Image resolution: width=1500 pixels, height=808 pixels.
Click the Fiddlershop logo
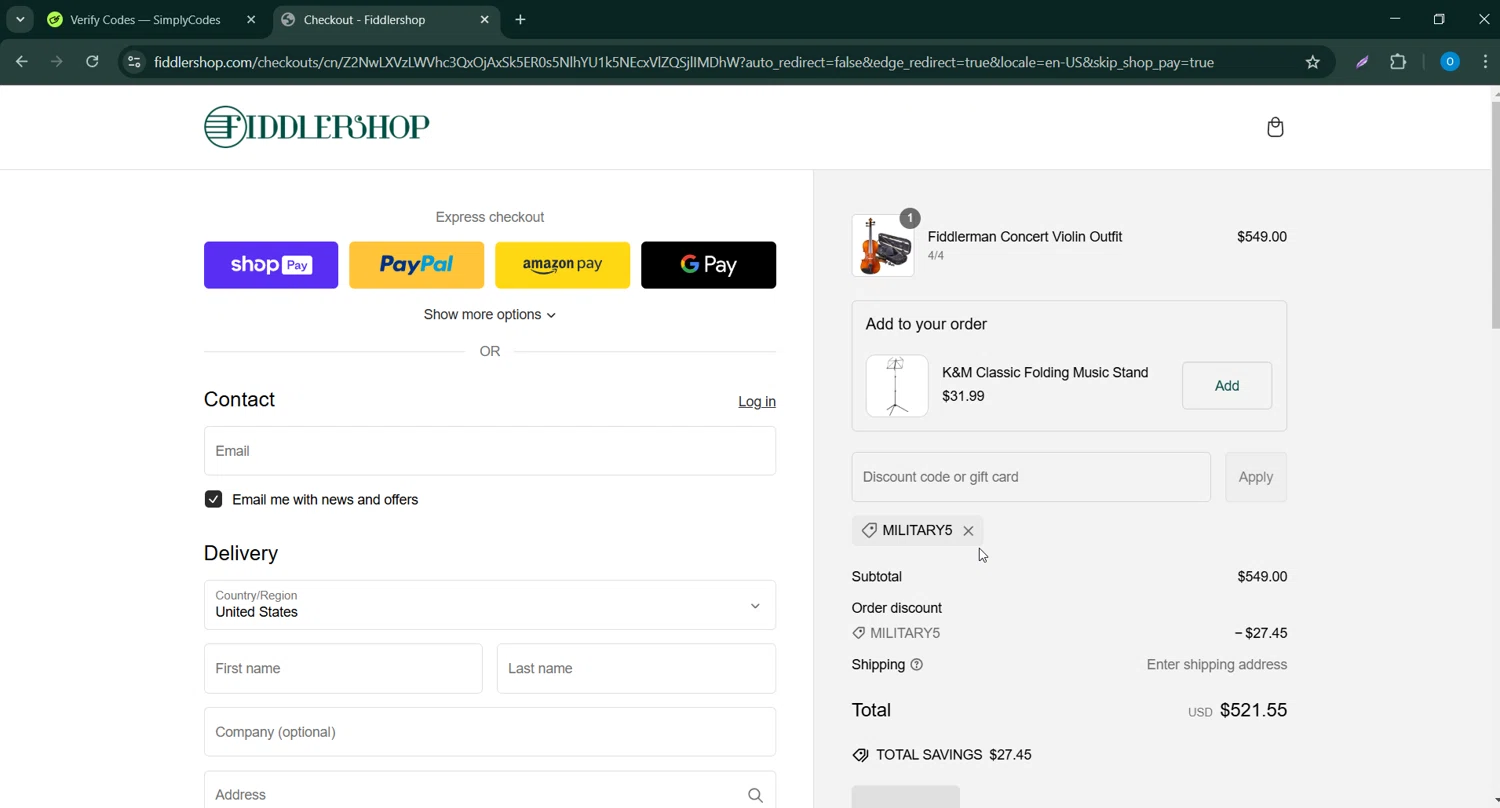[x=317, y=127]
